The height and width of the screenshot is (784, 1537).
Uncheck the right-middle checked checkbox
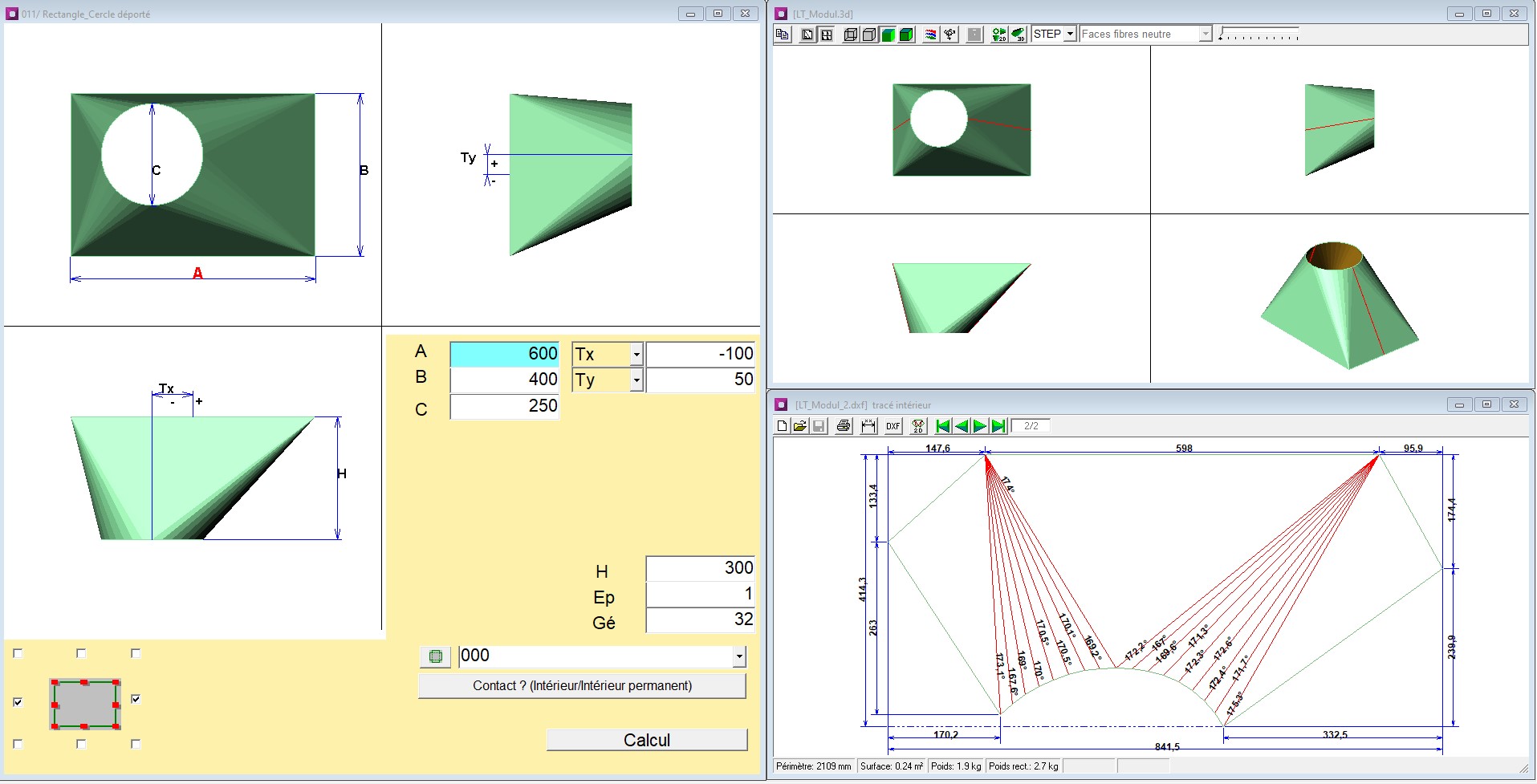pos(136,700)
